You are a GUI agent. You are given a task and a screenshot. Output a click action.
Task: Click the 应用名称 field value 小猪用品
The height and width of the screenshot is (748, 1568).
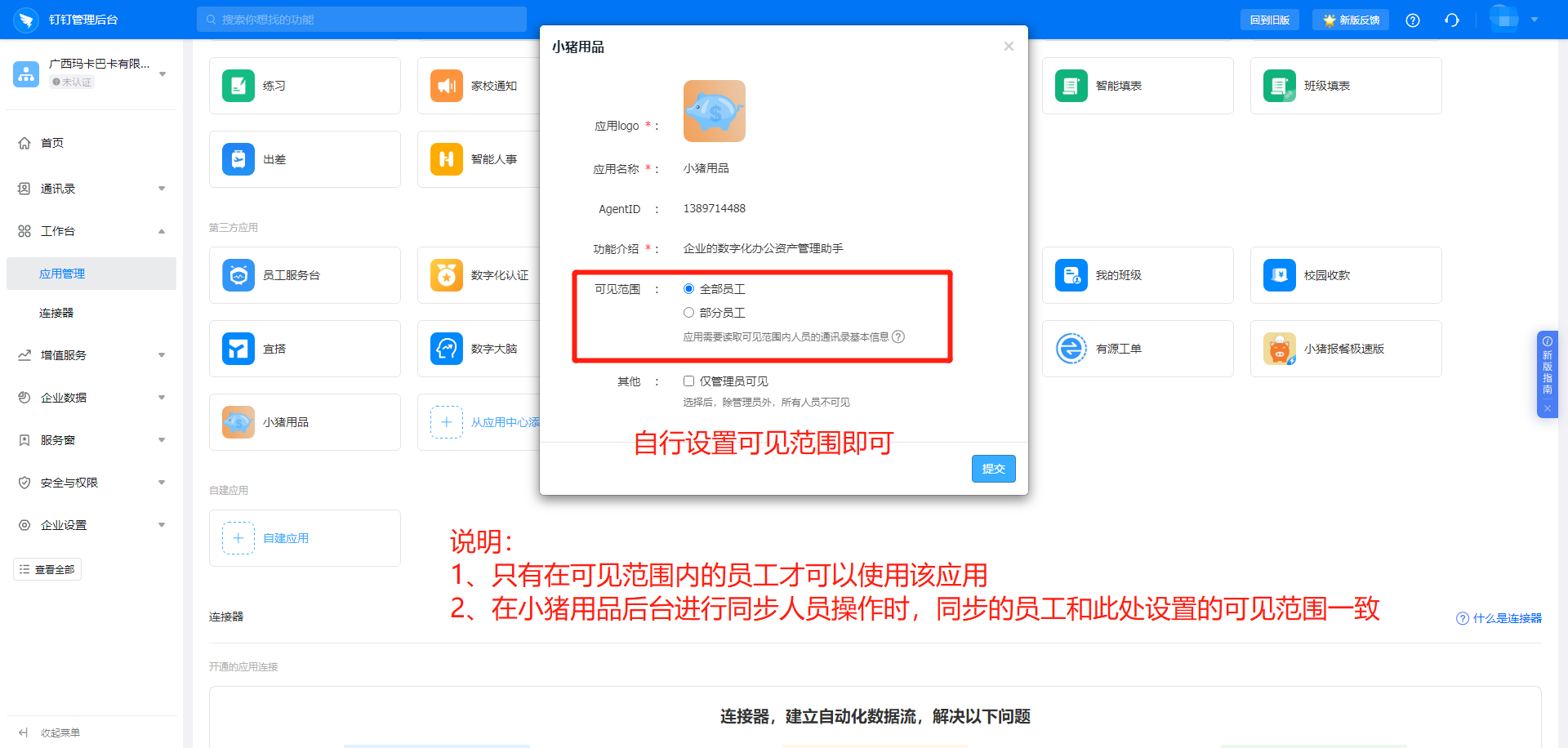pos(706,168)
